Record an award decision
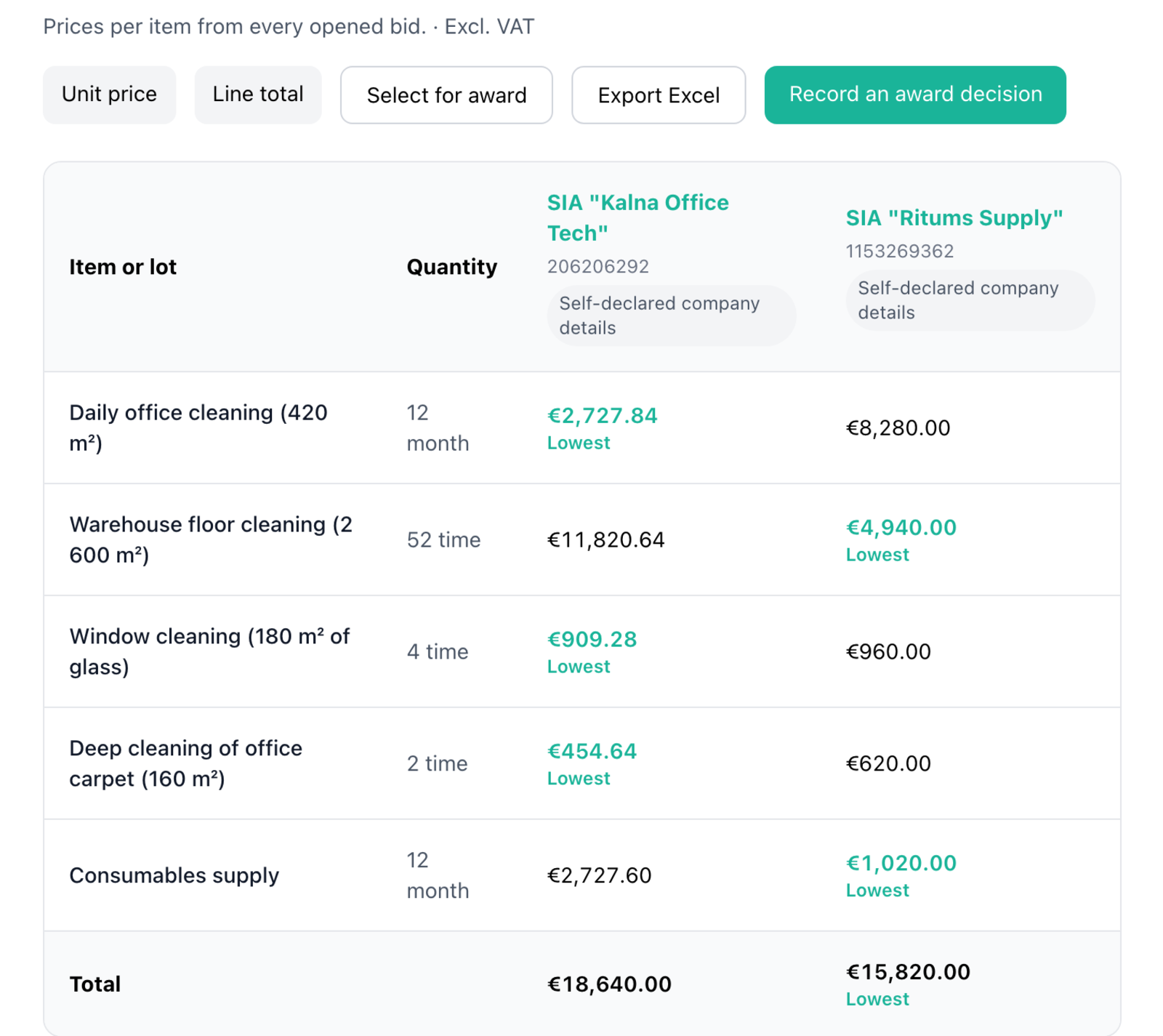 pos(915,95)
